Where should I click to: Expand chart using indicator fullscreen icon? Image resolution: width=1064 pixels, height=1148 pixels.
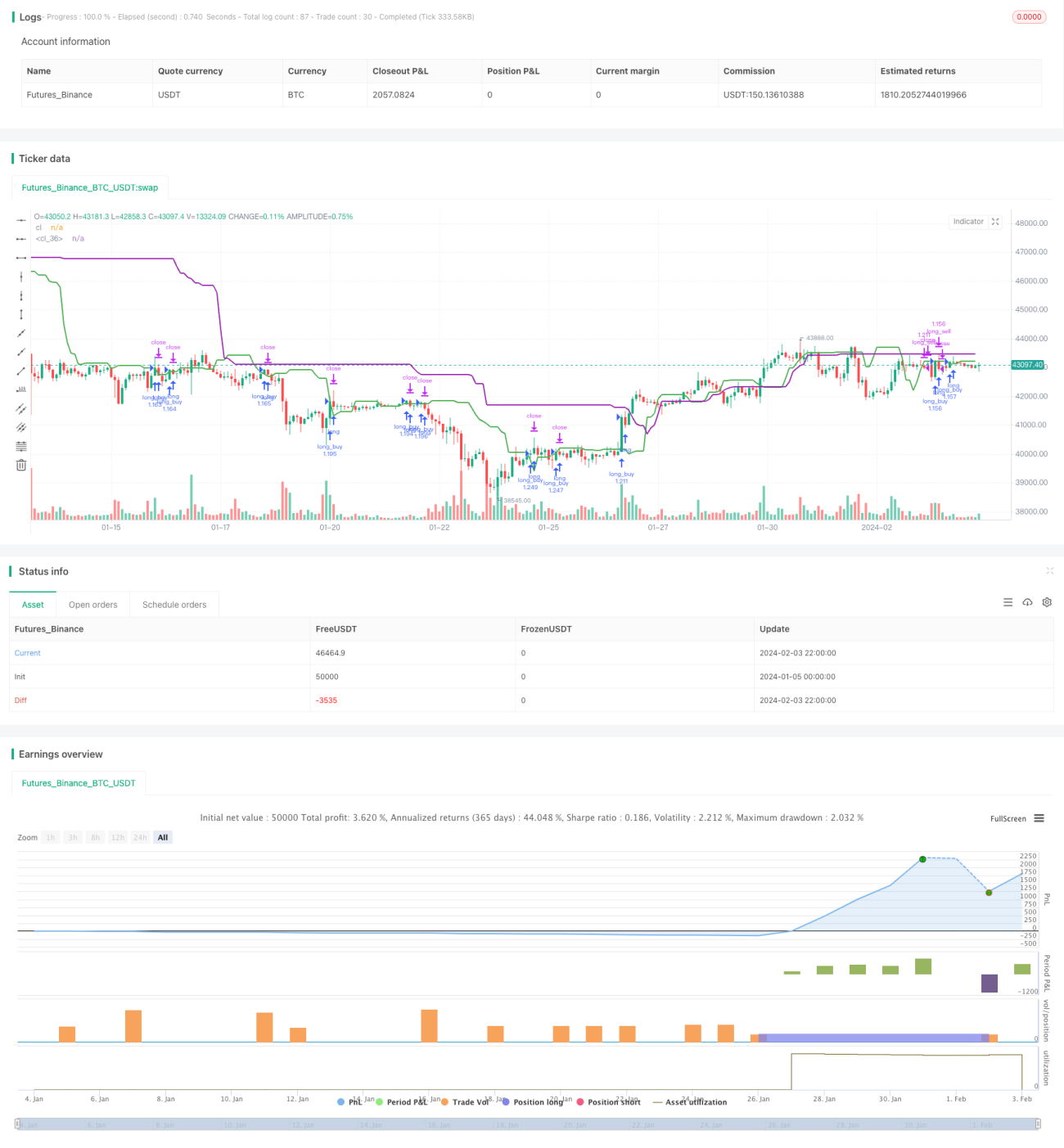[x=995, y=222]
